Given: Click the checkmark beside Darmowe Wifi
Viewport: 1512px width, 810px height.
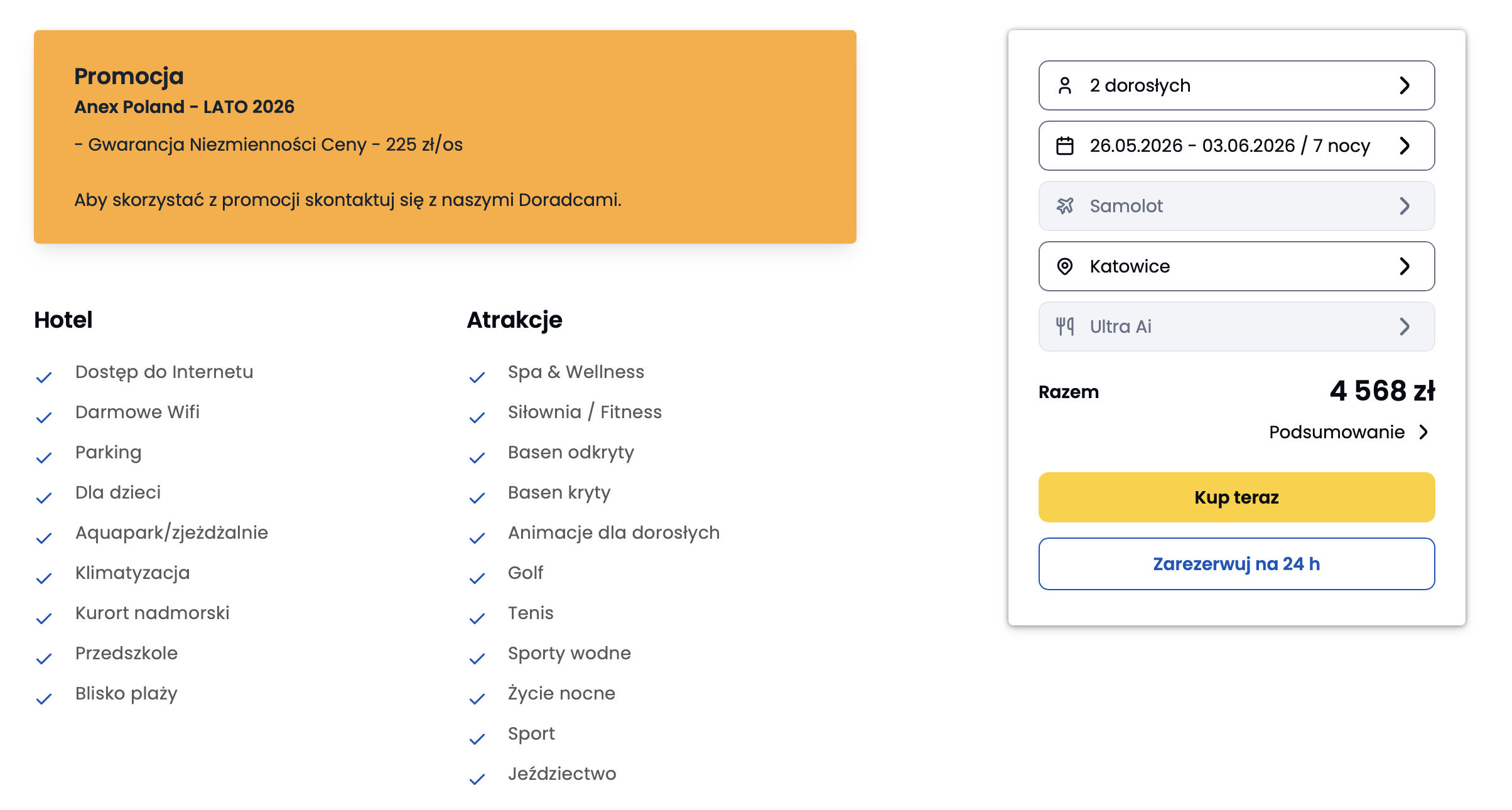Looking at the screenshot, I should click(44, 418).
